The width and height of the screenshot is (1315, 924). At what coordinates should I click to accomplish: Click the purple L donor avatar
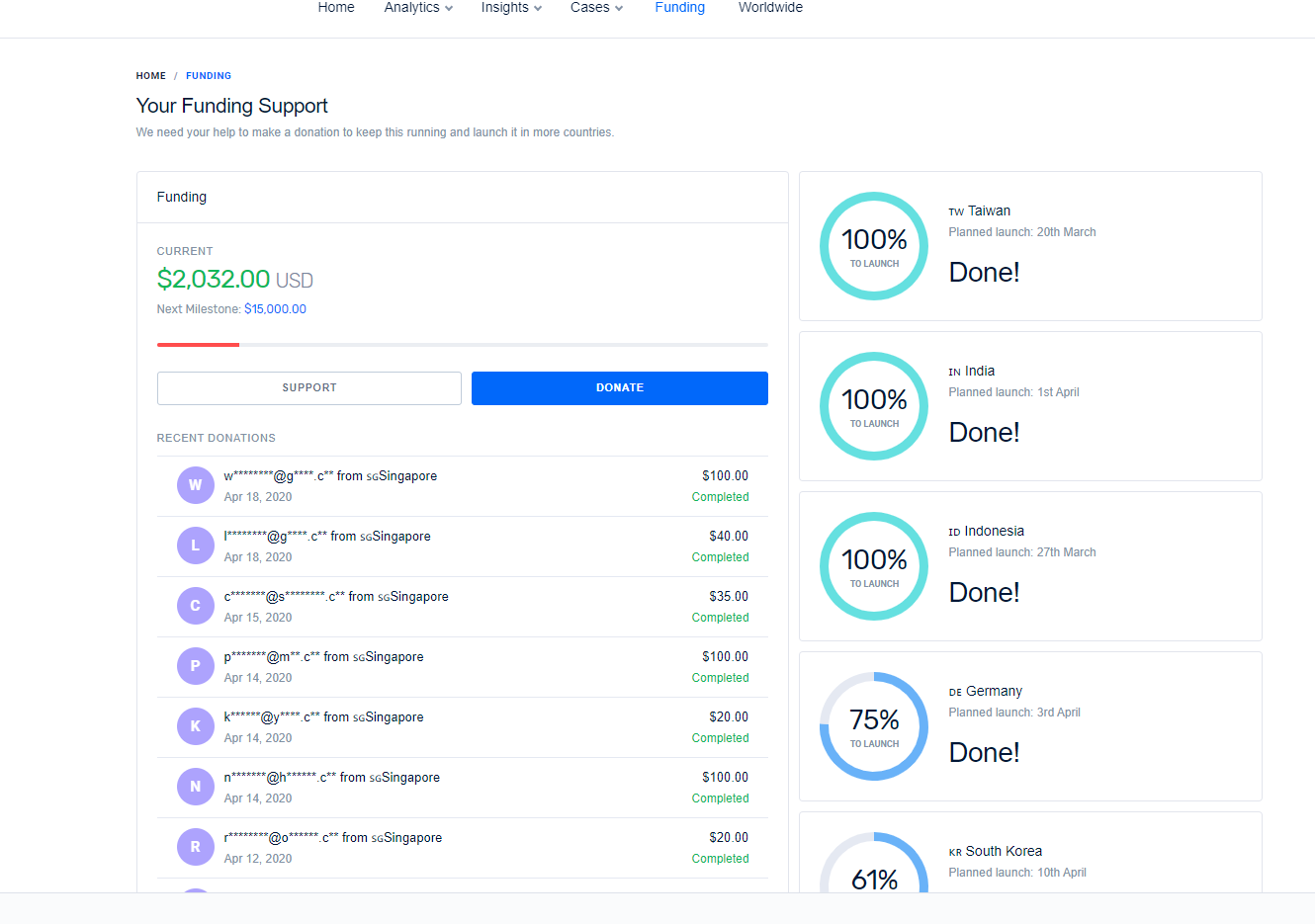195,546
